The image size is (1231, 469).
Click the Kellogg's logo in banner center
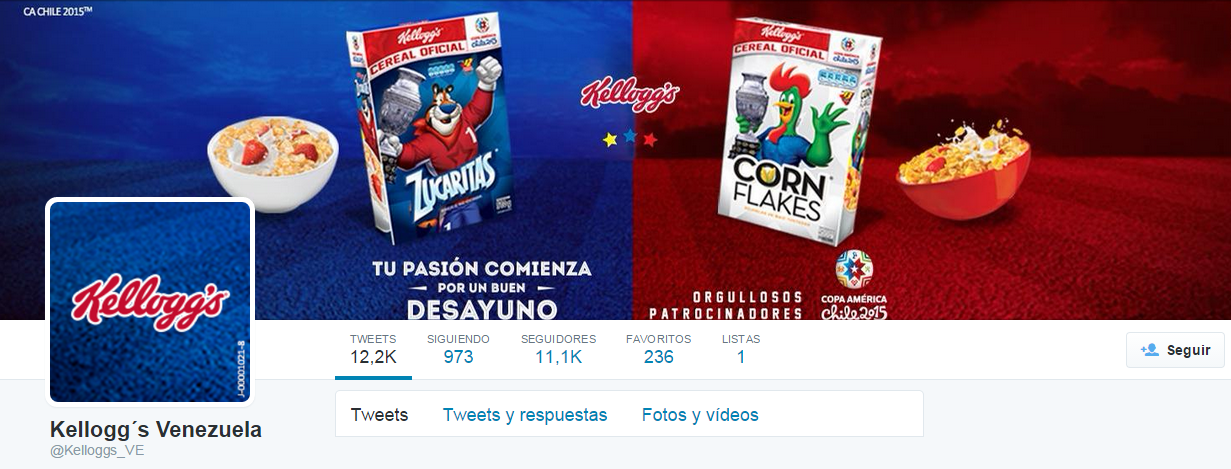[630, 95]
